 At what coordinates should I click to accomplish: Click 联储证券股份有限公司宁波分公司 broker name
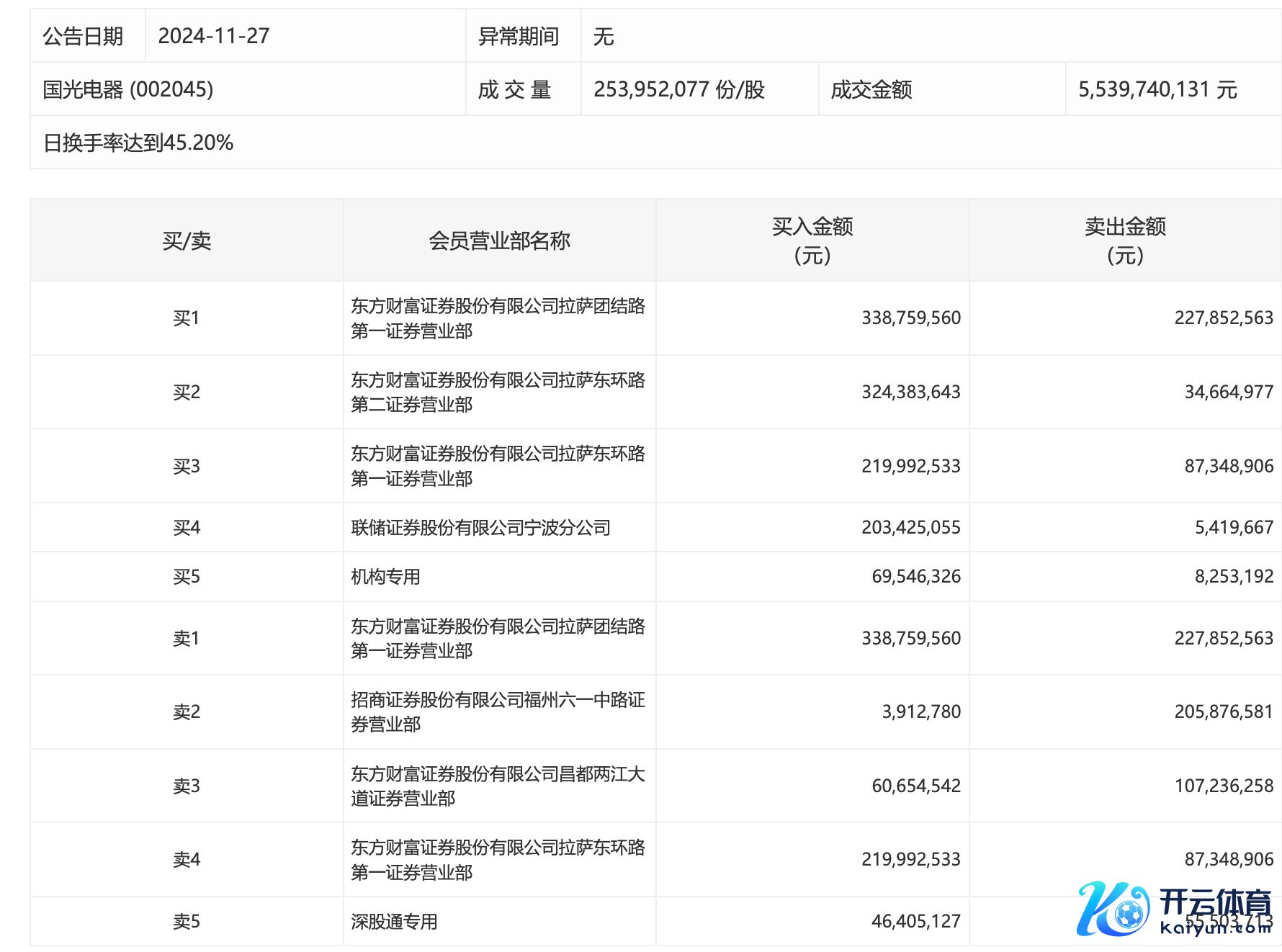click(x=480, y=528)
